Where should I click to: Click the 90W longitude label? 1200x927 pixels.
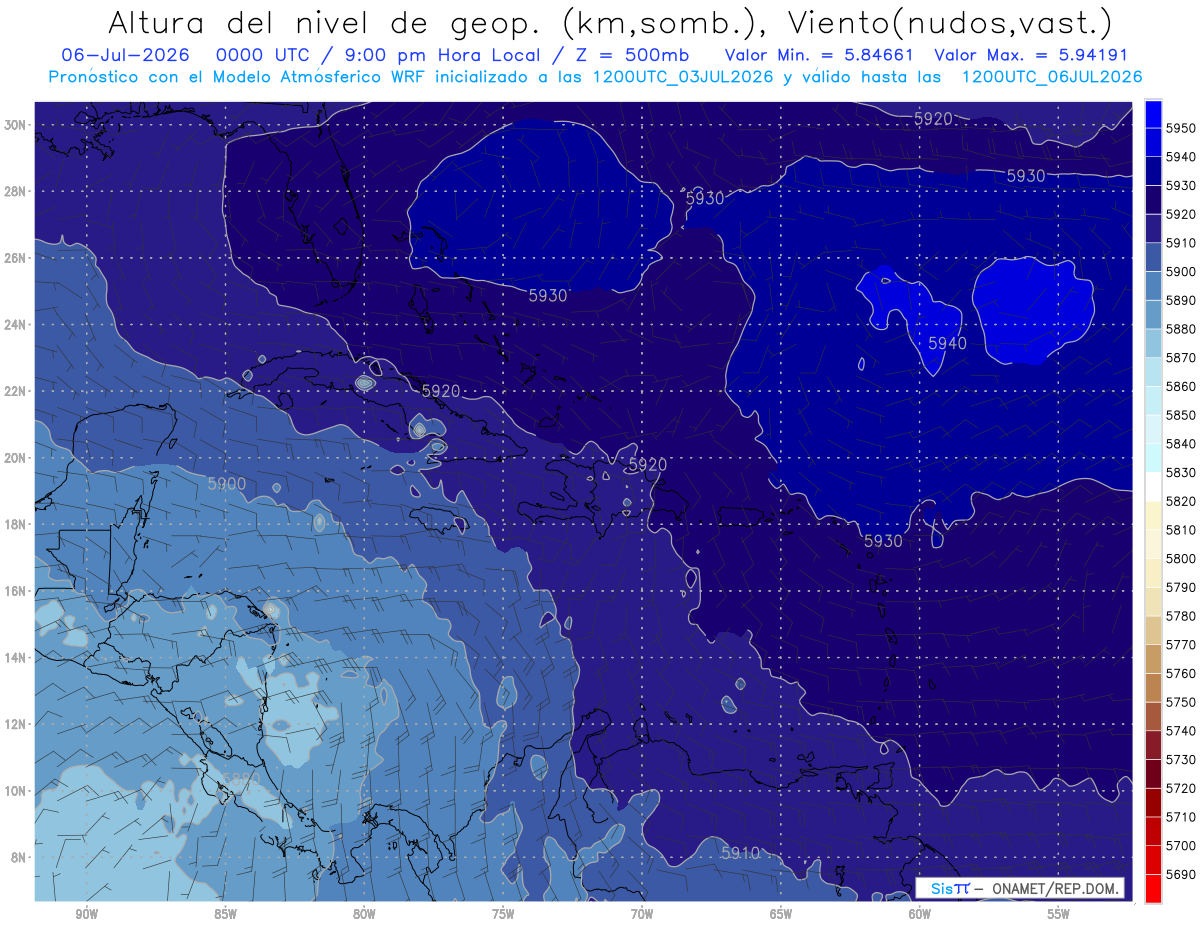coord(86,915)
